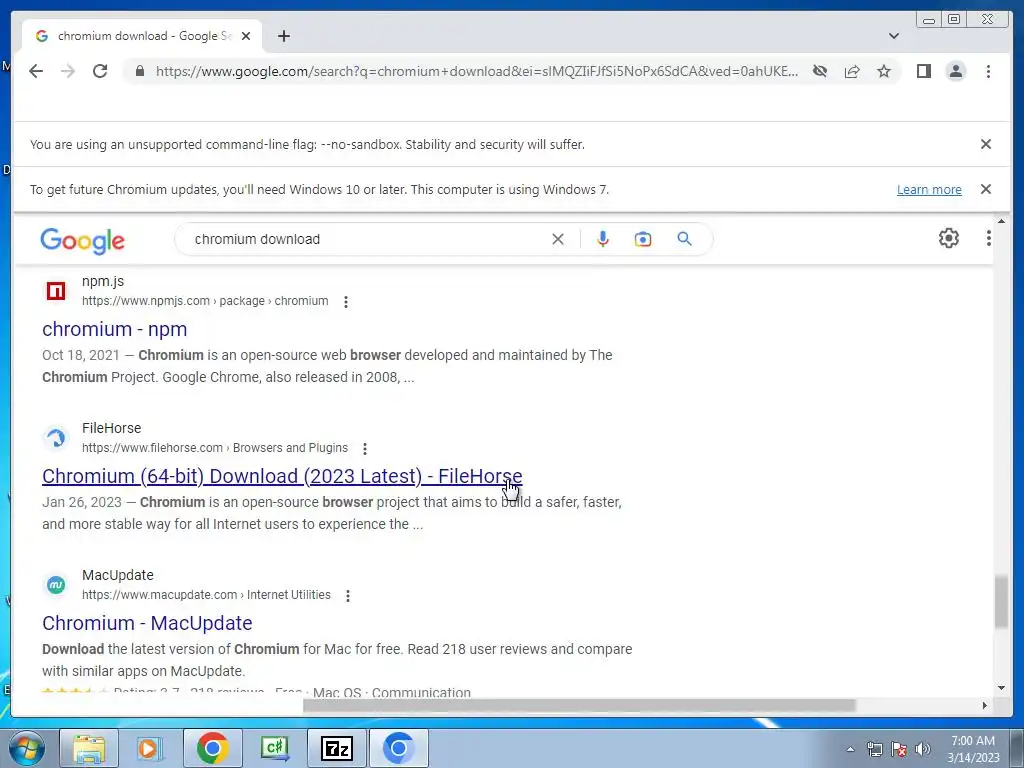The width and height of the screenshot is (1024, 768).
Task: Click the page scroll down arrow
Action: click(1001, 688)
